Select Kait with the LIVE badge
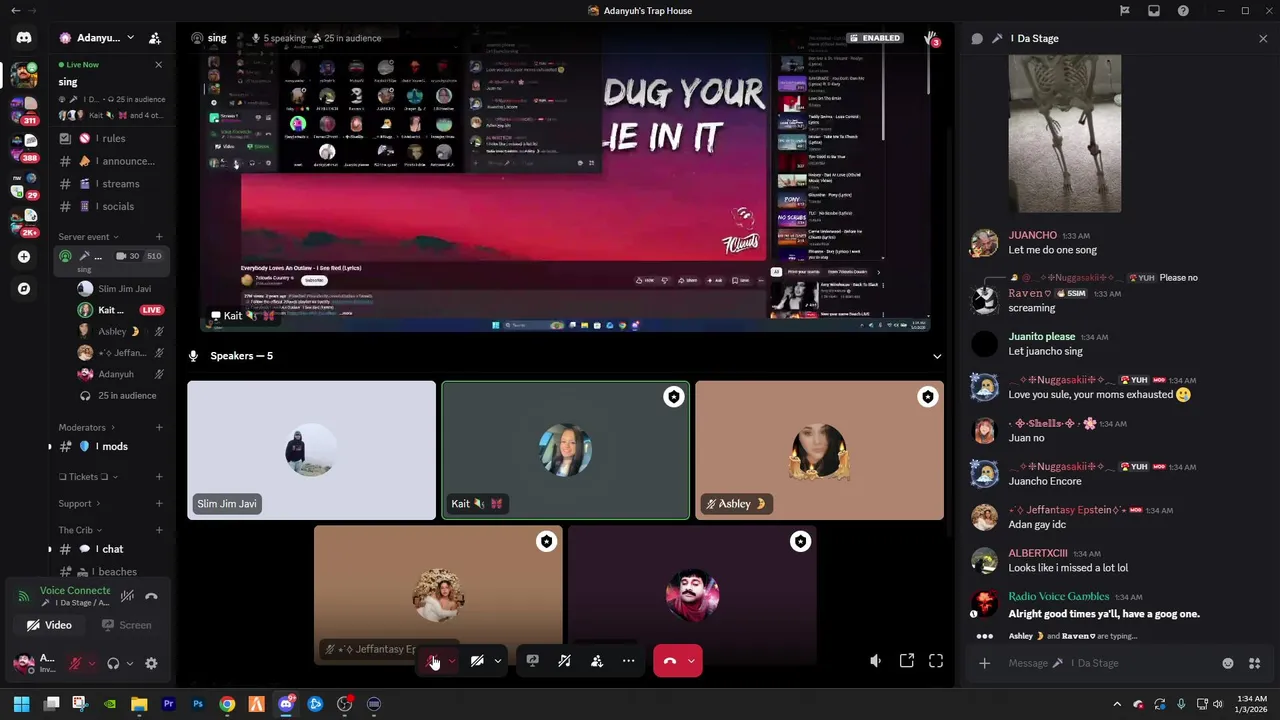This screenshot has width=1280, height=720. point(120,310)
